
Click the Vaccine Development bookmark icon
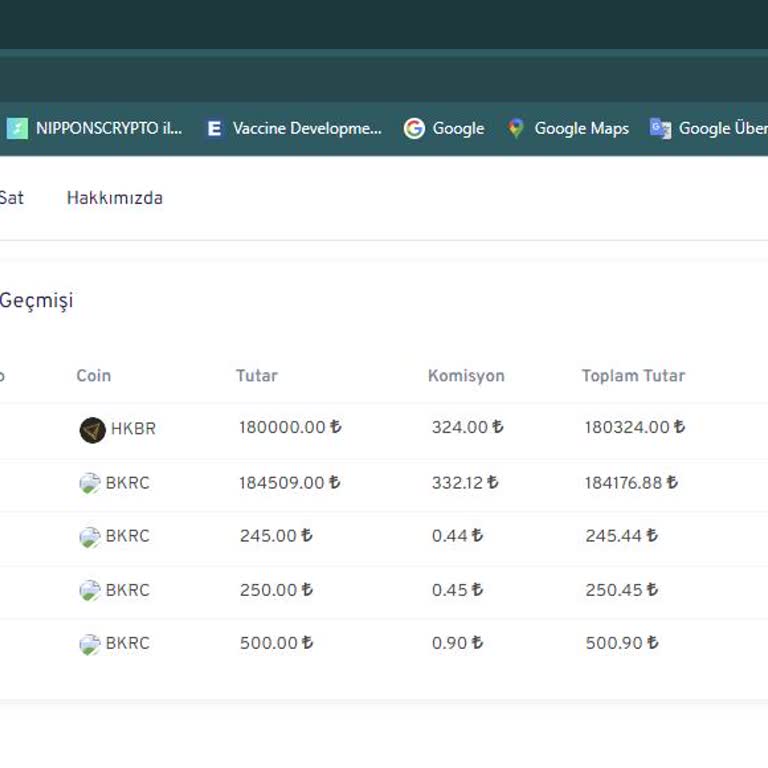pos(214,128)
